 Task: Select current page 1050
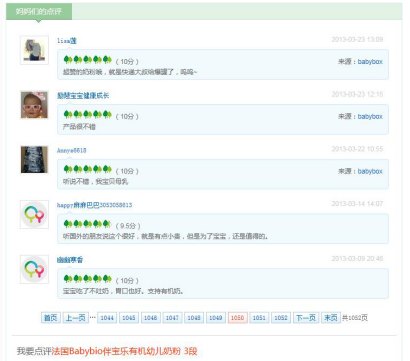(238, 318)
